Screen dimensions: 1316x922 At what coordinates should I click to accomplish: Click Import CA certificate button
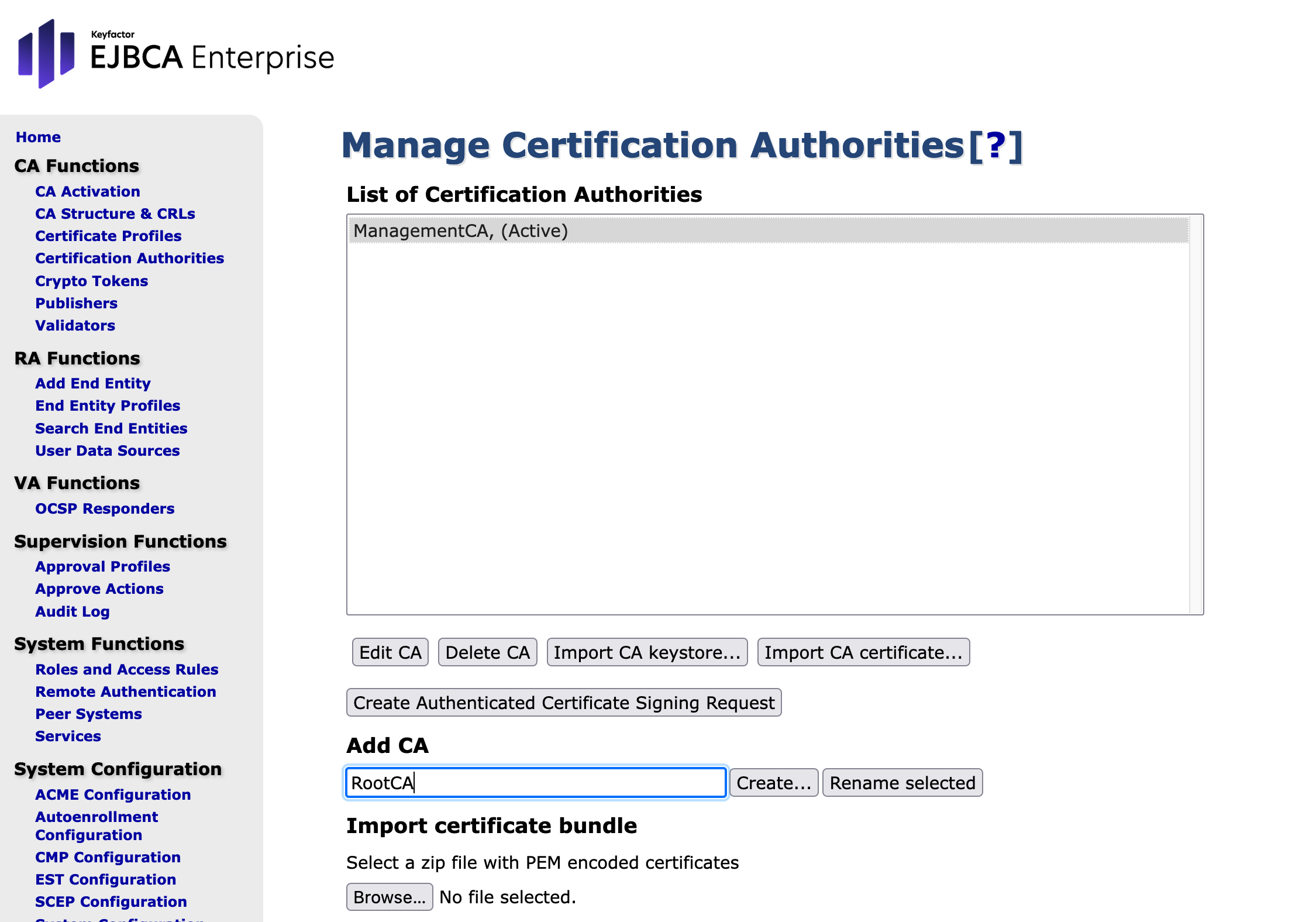(x=863, y=652)
